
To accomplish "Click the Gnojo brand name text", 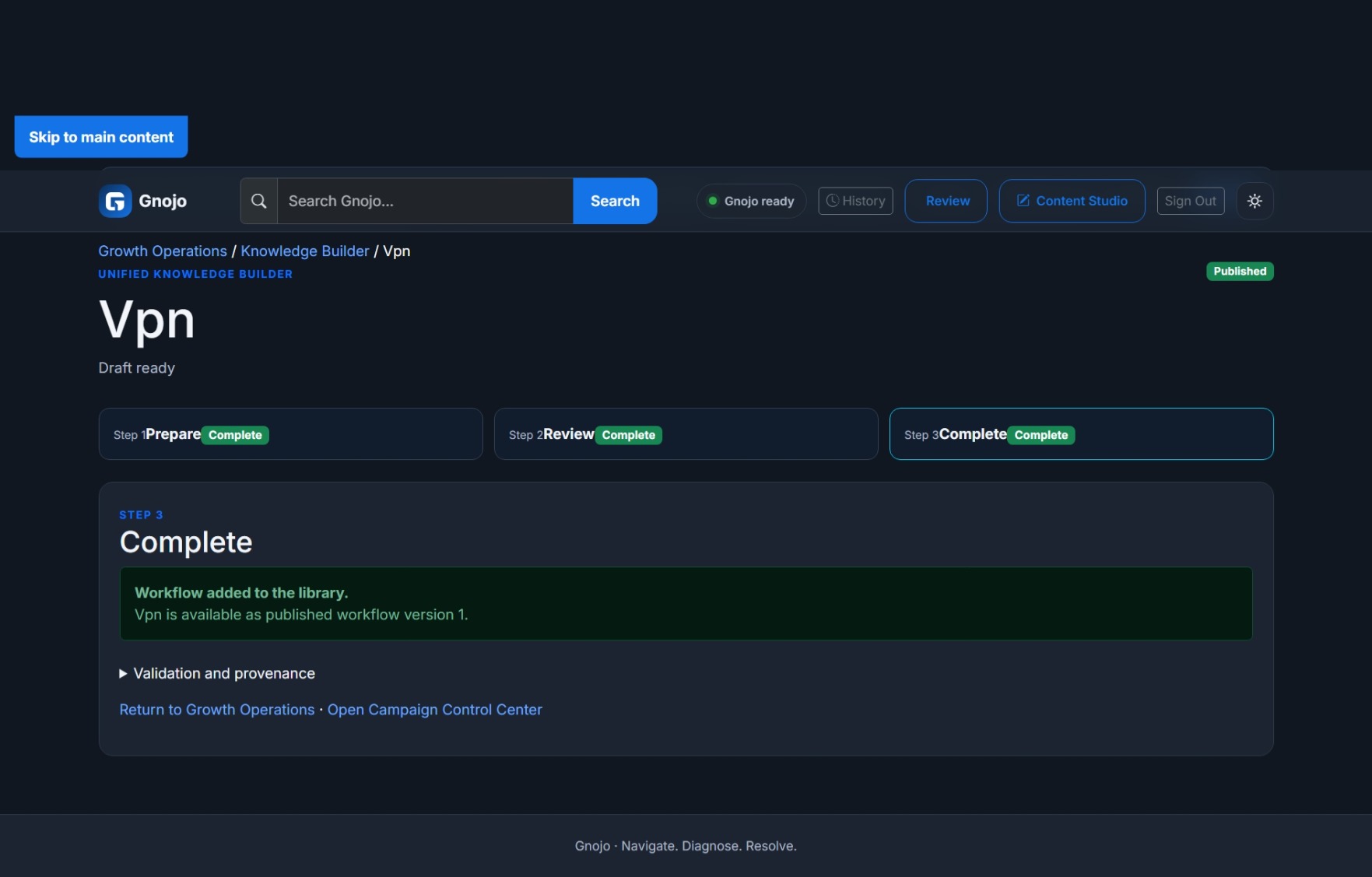I will tap(163, 201).
